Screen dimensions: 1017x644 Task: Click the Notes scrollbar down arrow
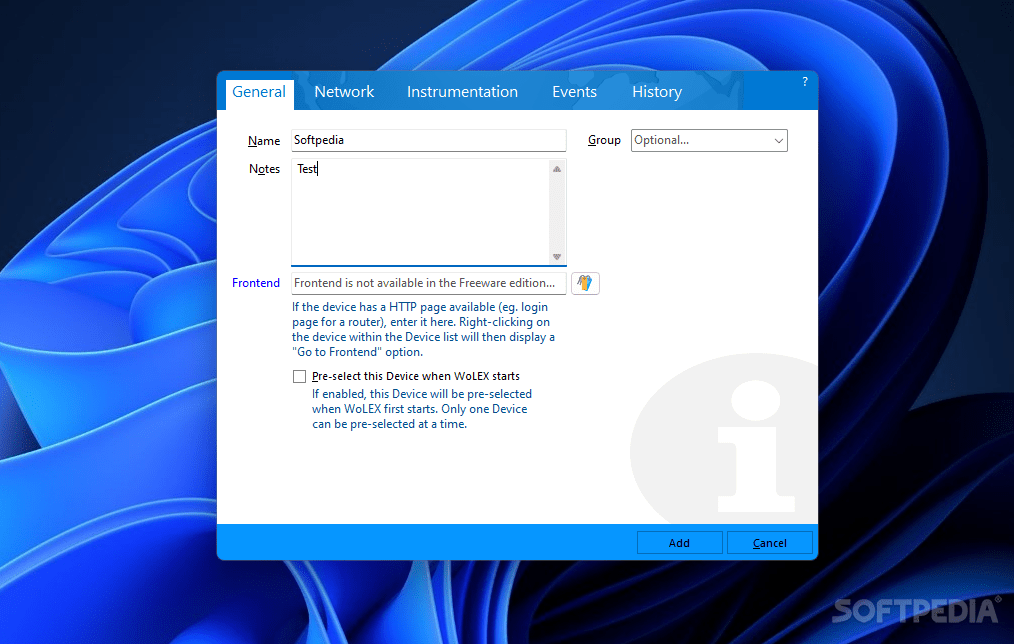[557, 257]
